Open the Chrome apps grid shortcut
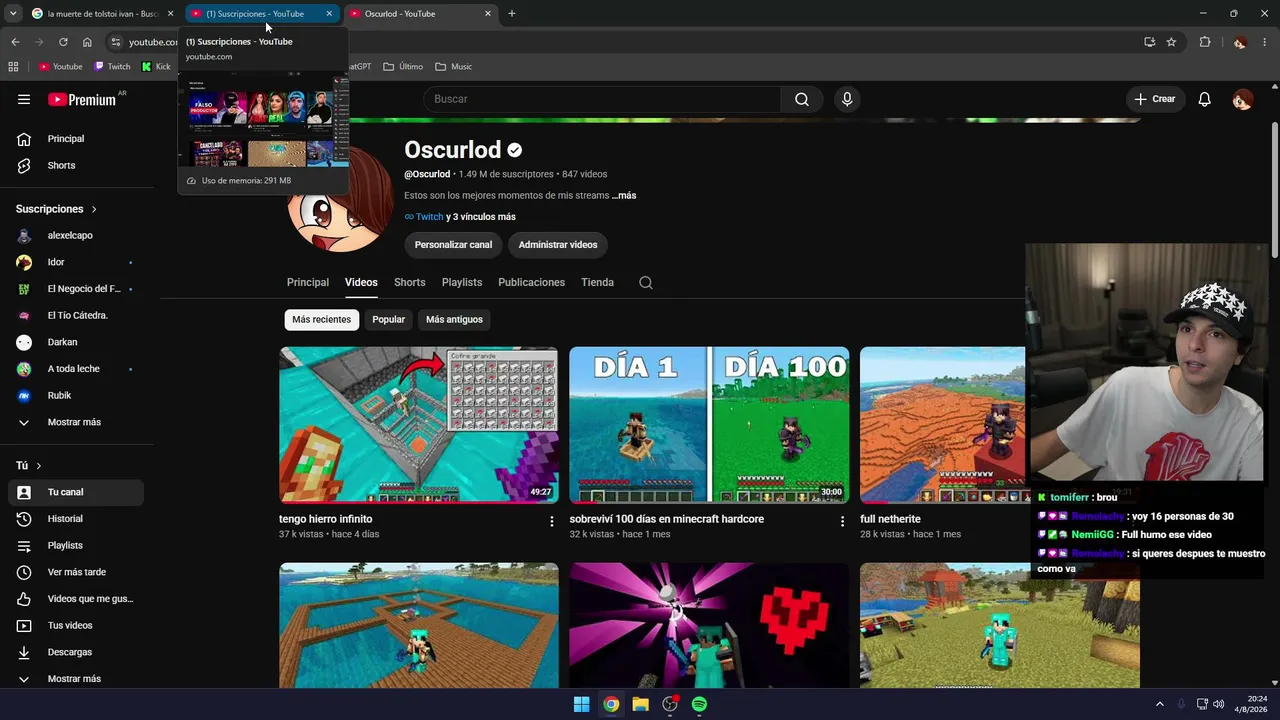Screen dimensions: 1280x720 pos(13,67)
